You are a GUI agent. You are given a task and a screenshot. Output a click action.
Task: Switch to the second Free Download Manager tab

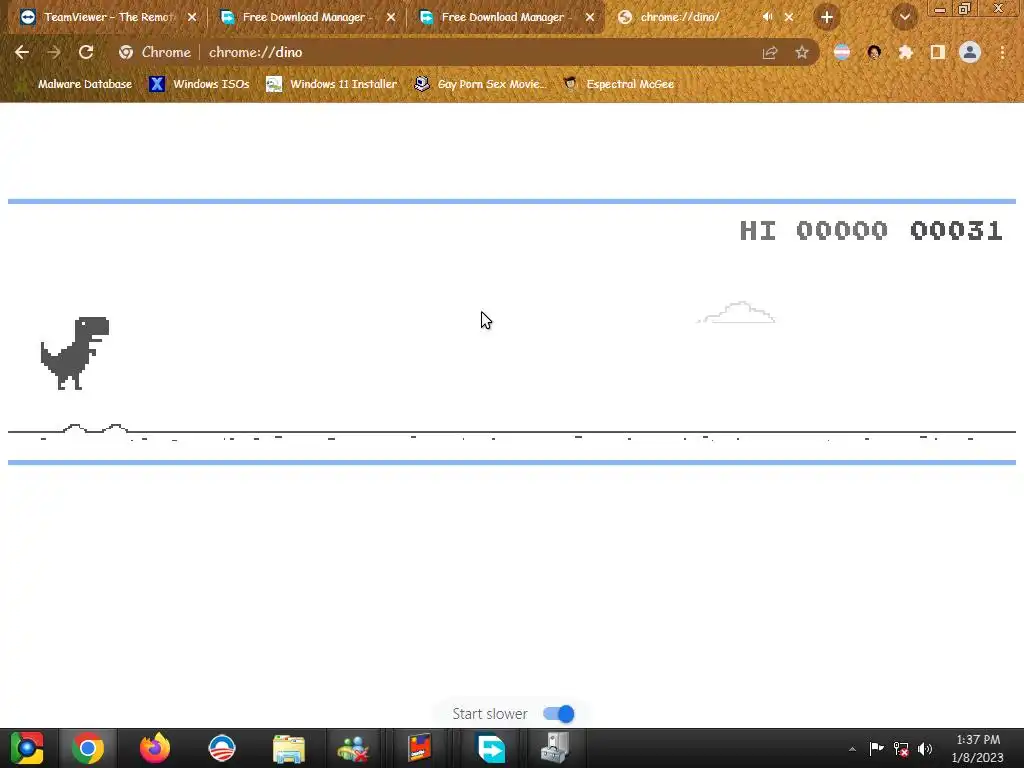(x=505, y=17)
